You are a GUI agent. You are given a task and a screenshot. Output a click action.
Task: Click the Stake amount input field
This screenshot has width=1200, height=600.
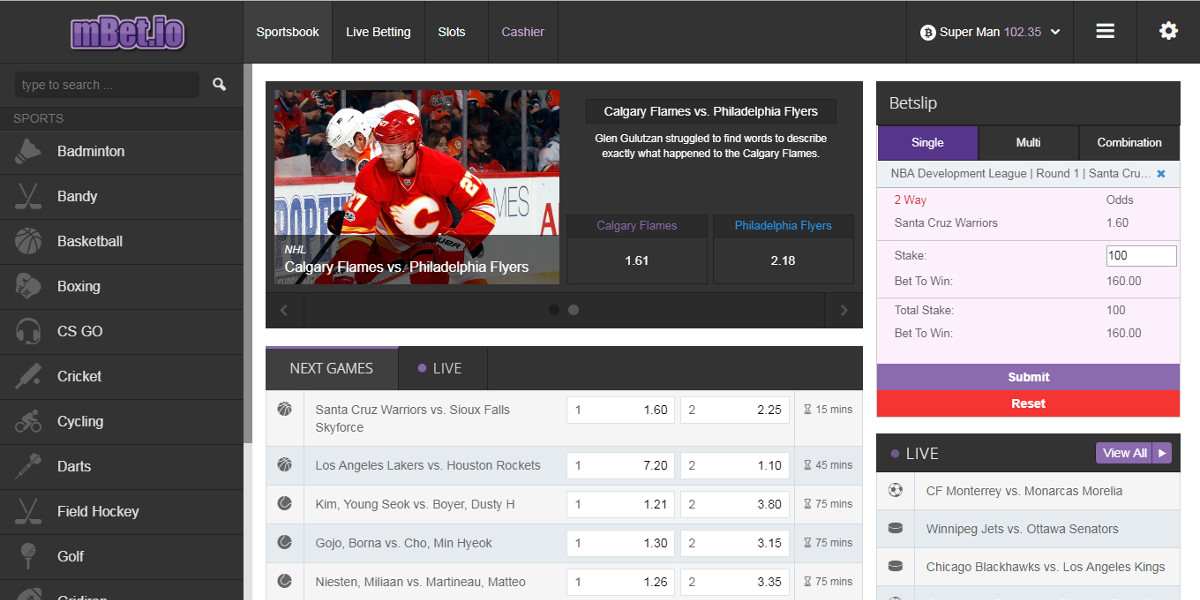click(x=1141, y=256)
